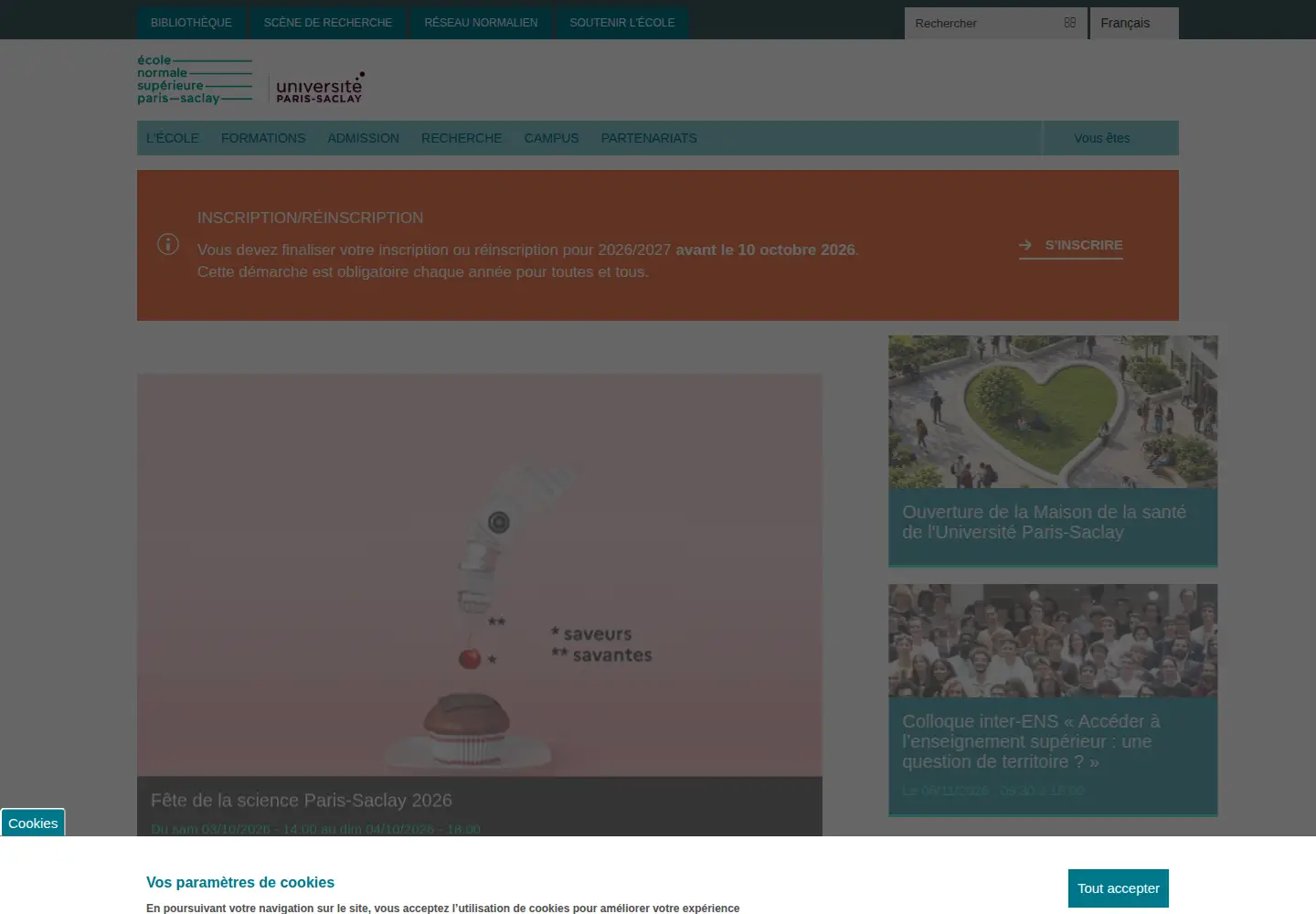Open the L'ÉCOLE menu
Image resolution: width=1316 pixels, height=914 pixels.
[x=173, y=138]
